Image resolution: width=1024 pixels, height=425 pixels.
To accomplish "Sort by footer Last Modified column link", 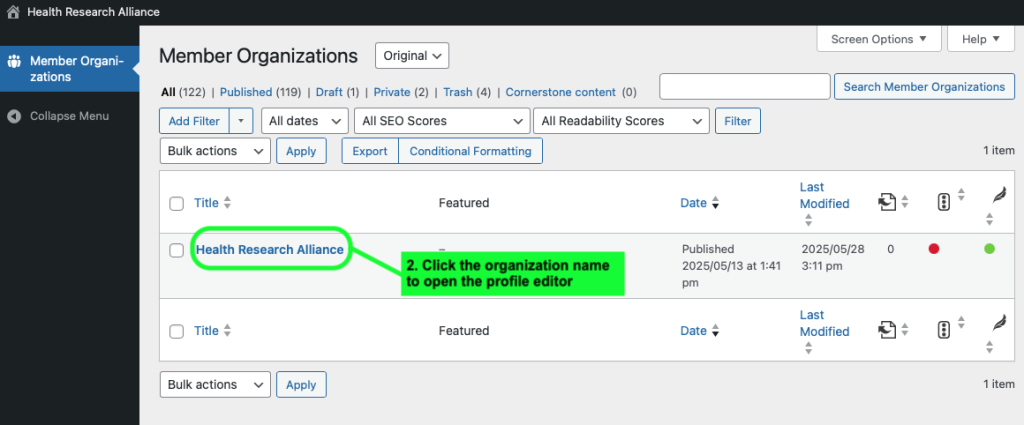I will (x=824, y=323).
